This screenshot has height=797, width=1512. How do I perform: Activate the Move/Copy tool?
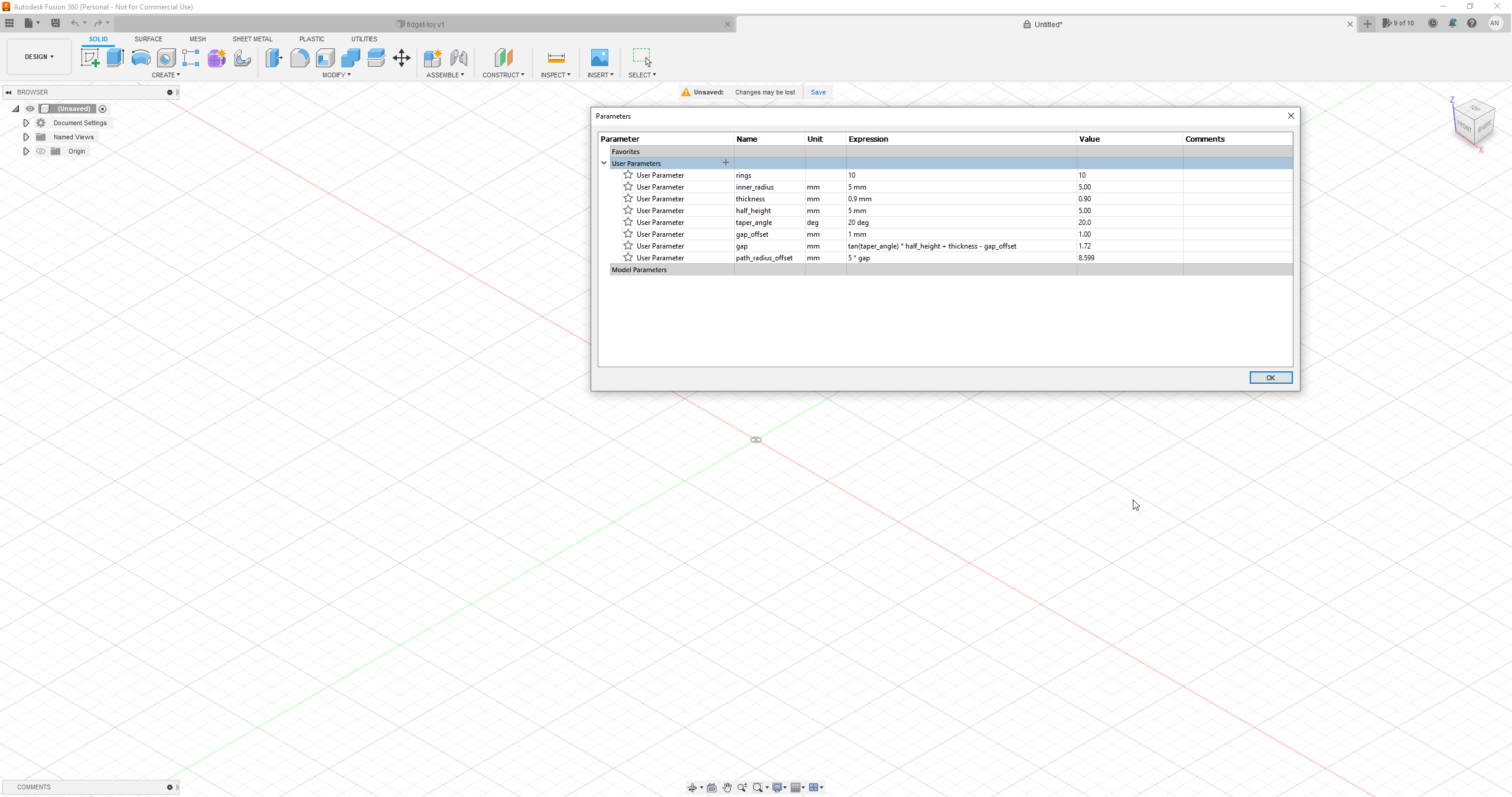click(401, 58)
